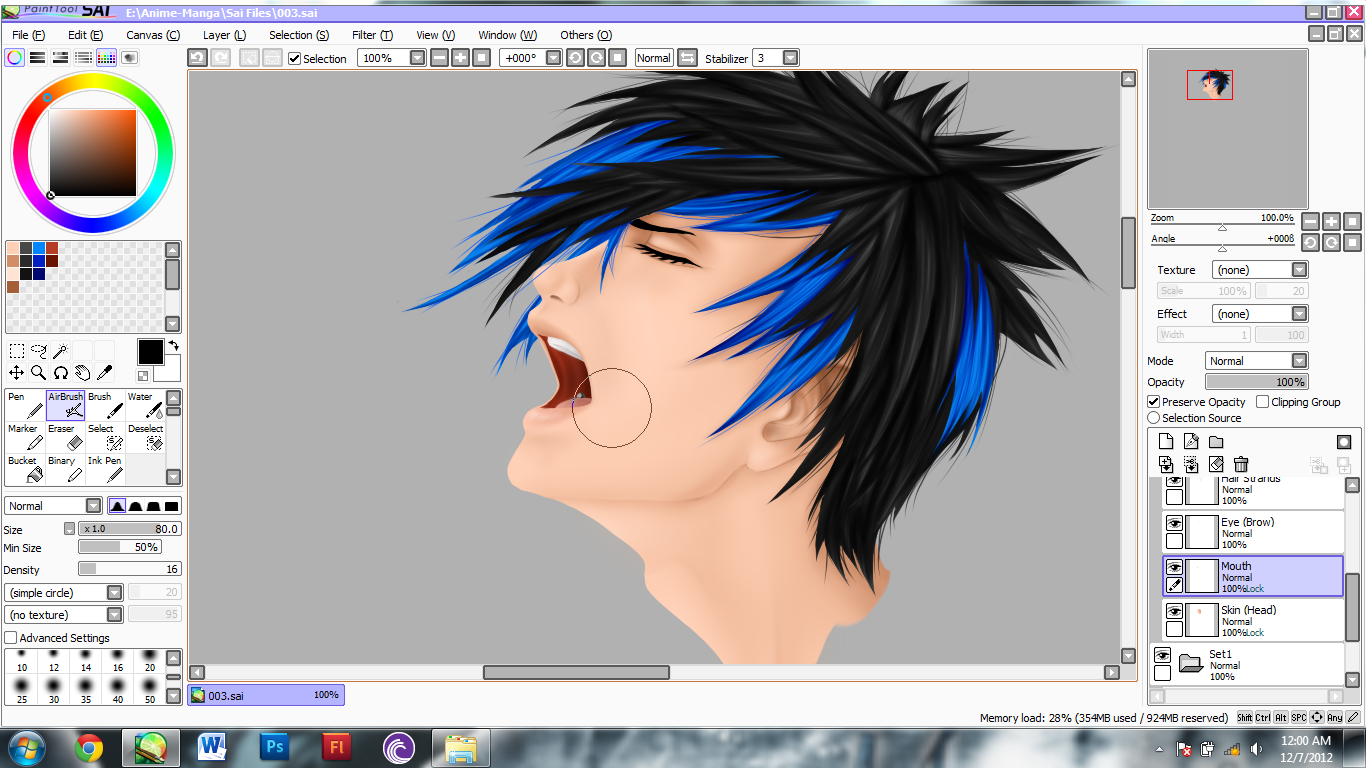Hide the Skin (Head) layer
The height and width of the screenshot is (768, 1366).
[x=1174, y=611]
